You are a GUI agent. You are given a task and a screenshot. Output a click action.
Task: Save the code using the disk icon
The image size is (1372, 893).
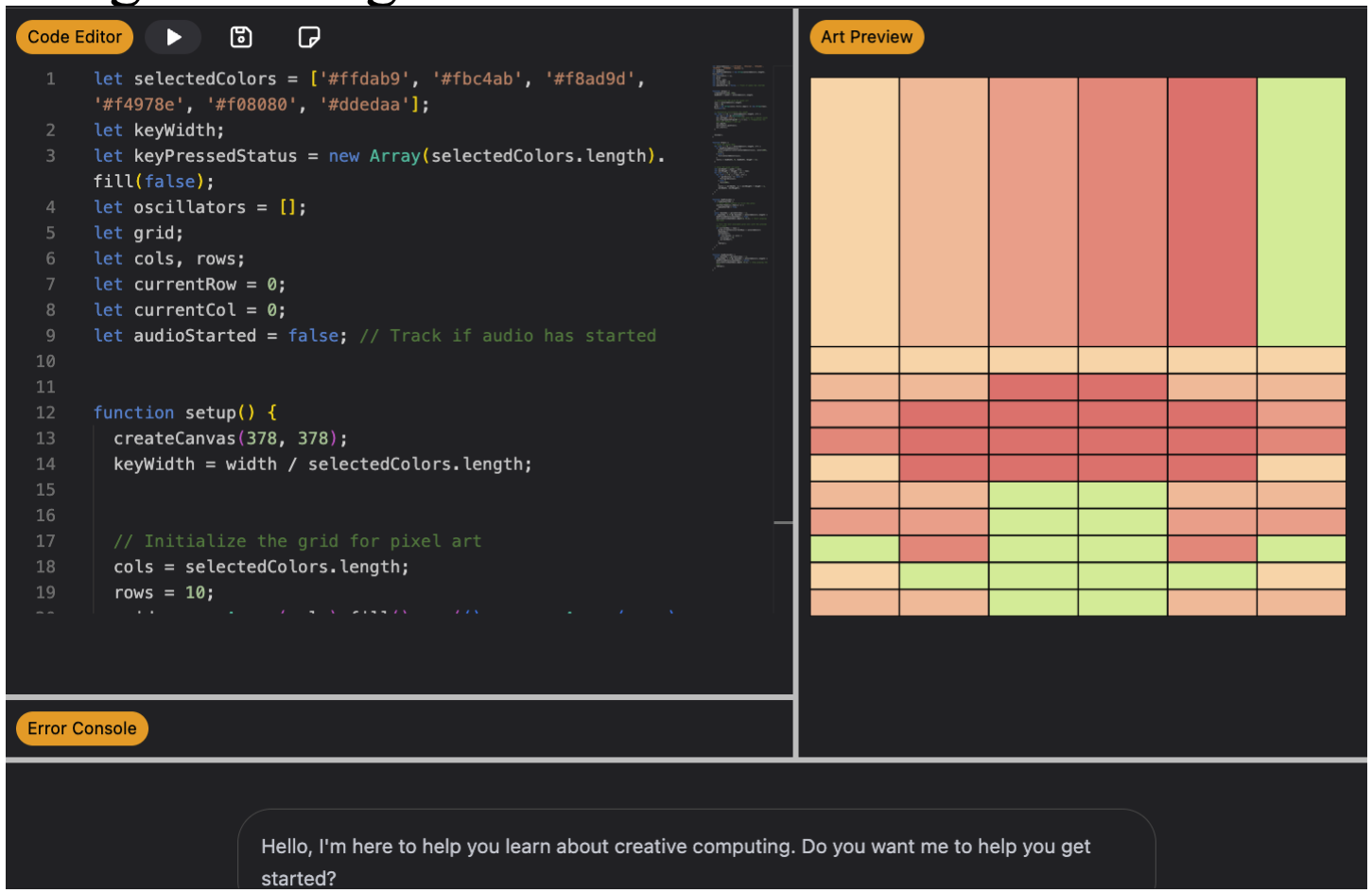click(241, 37)
